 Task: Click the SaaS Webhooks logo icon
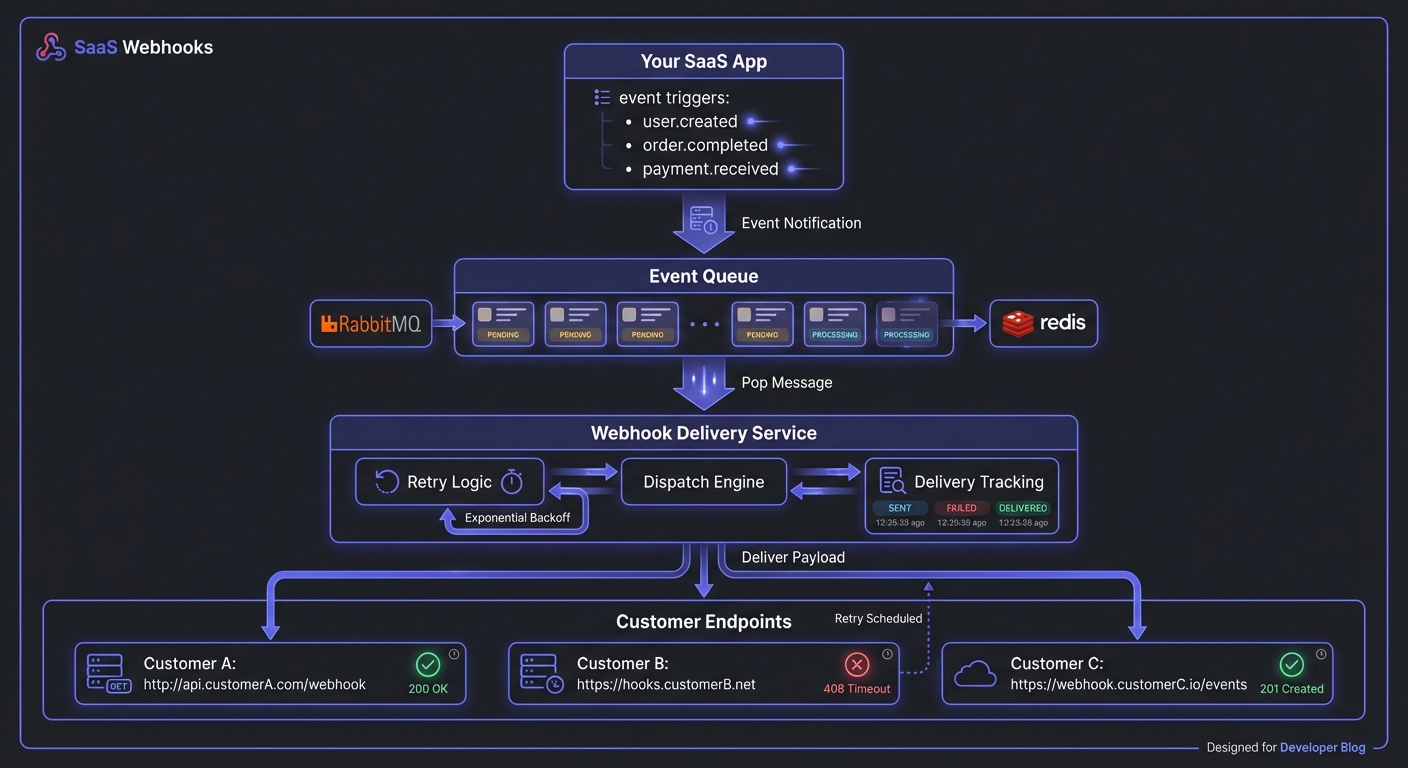point(51,47)
